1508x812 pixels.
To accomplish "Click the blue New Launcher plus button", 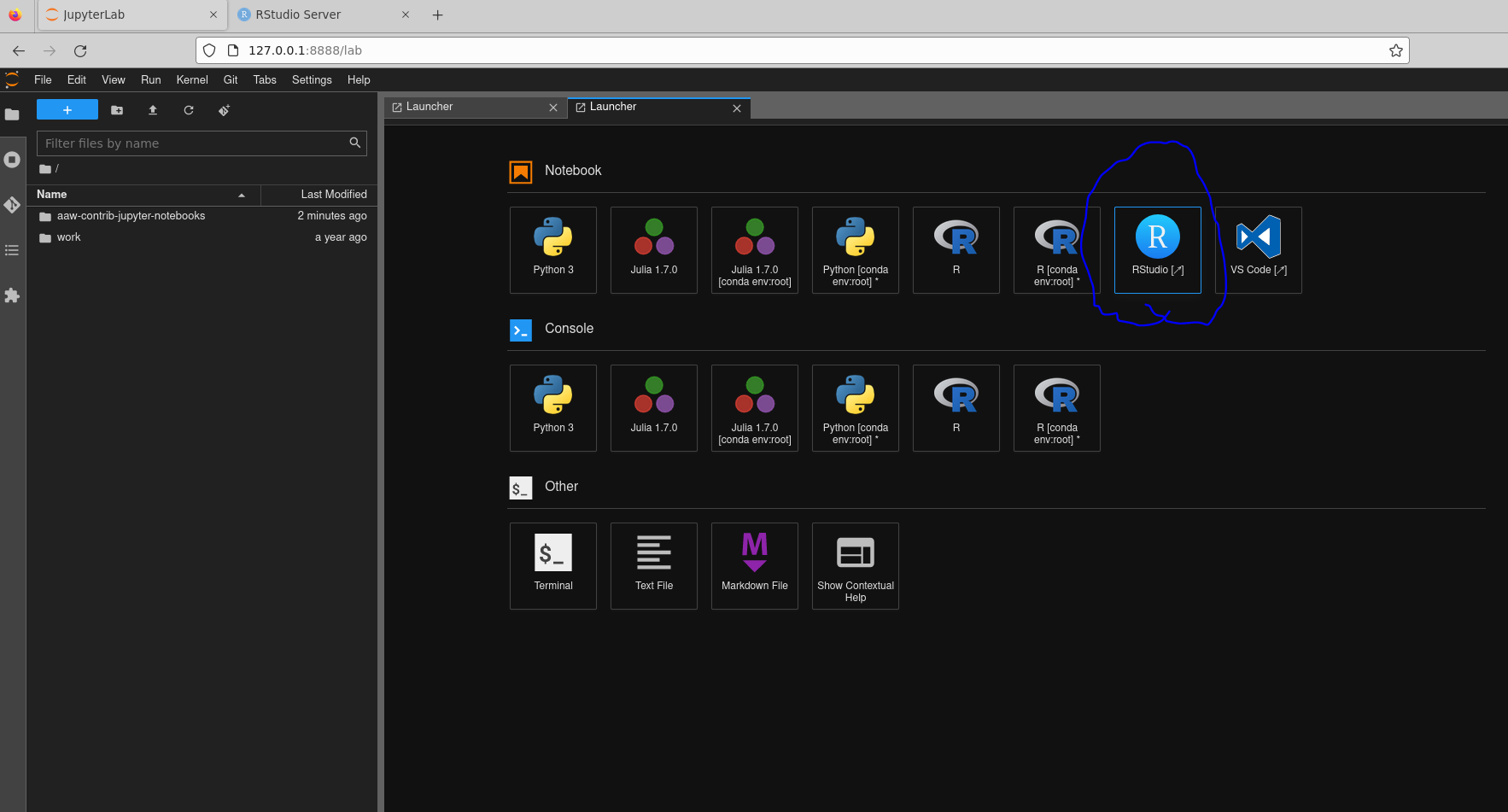I will click(67, 110).
